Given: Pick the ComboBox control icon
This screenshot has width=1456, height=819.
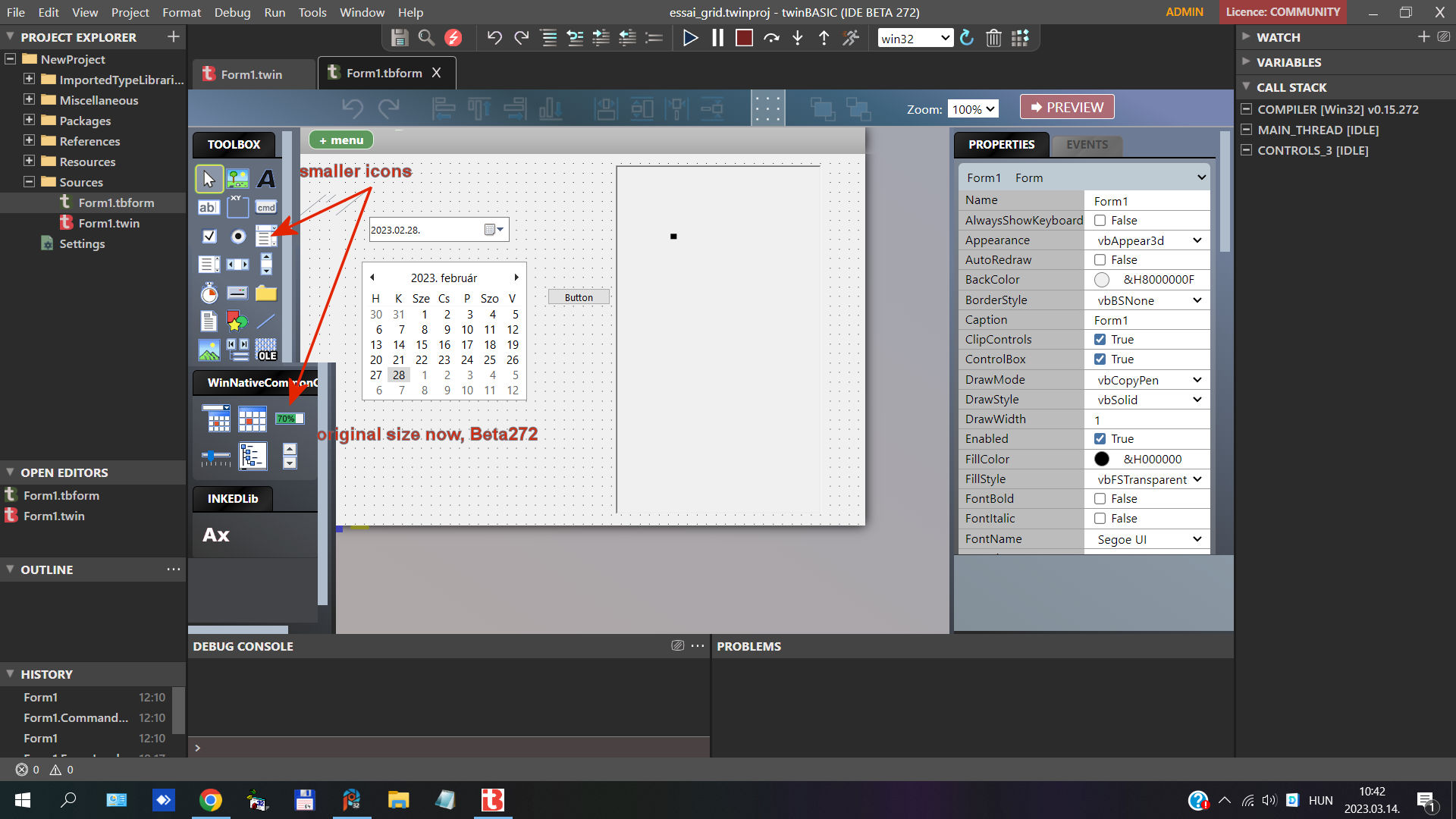Looking at the screenshot, I should coord(266,236).
